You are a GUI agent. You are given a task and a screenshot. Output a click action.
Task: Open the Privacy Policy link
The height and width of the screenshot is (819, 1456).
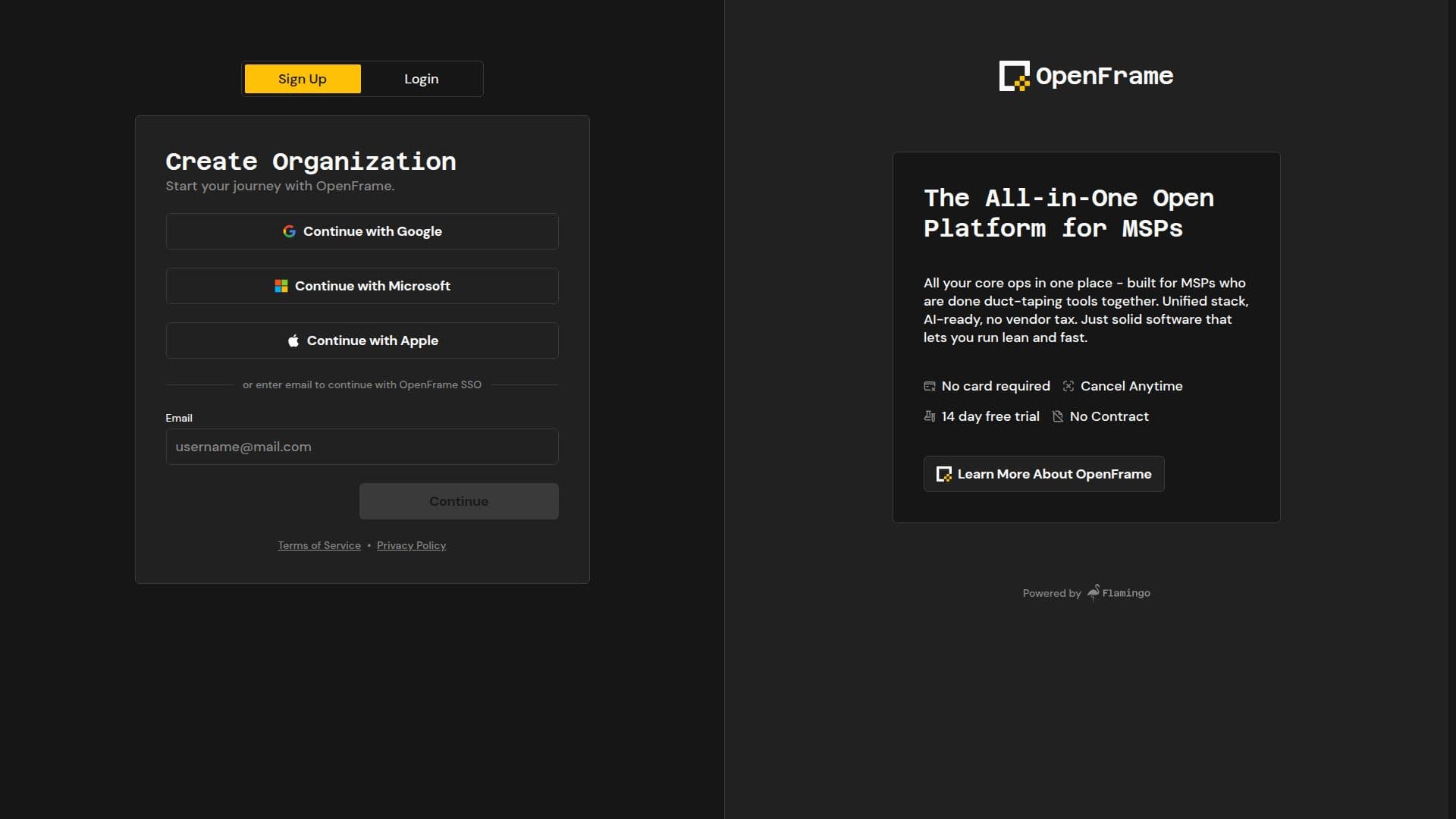click(411, 545)
